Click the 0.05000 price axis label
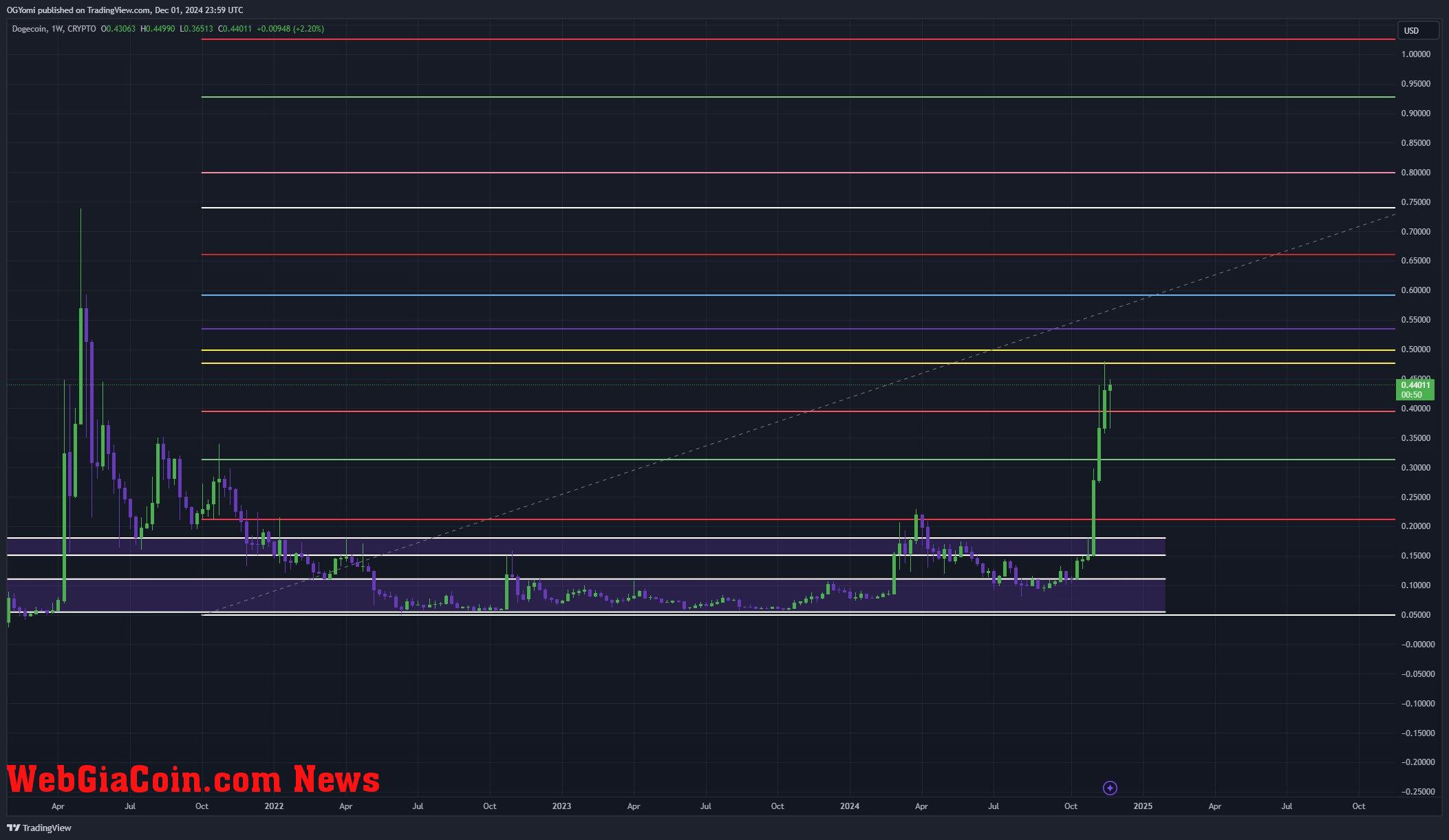Screen dimensions: 1449x840 1416,615
